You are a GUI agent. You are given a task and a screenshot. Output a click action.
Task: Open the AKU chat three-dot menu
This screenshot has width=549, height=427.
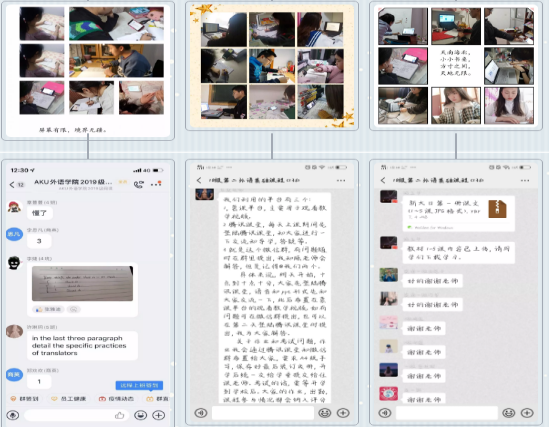156,184
